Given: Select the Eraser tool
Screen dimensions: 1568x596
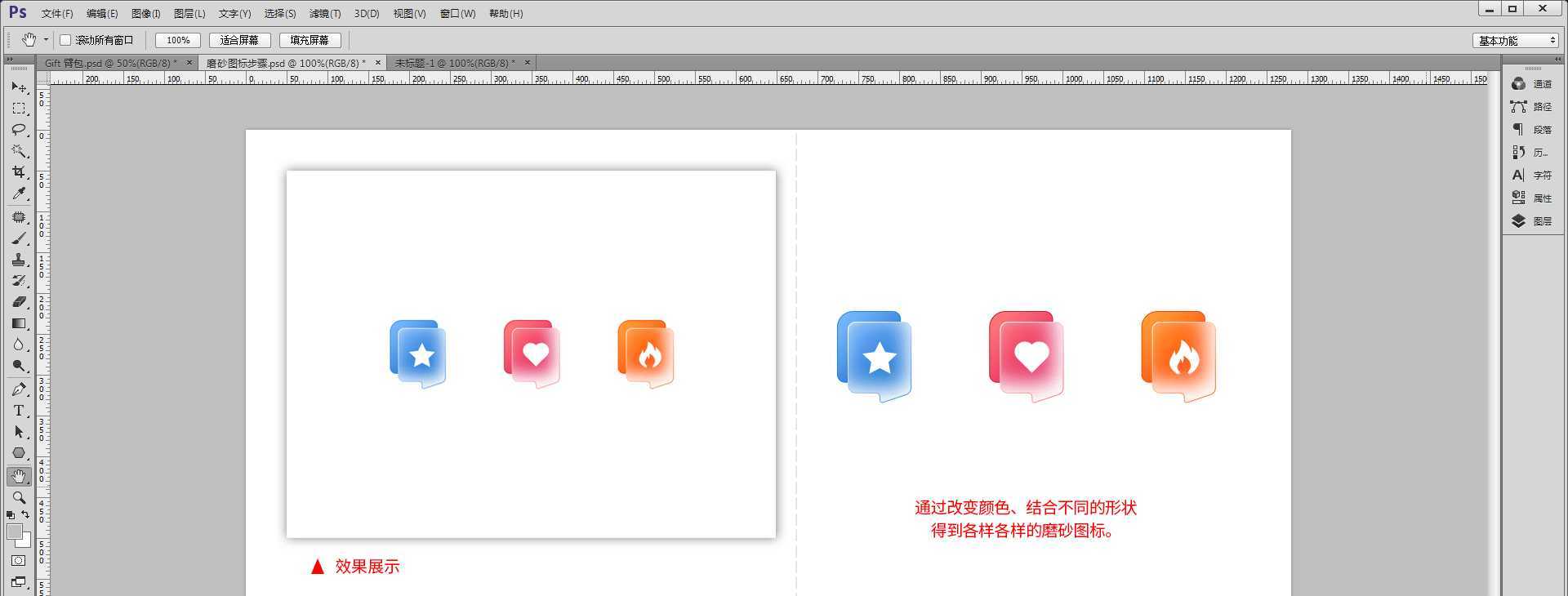Looking at the screenshot, I should point(19,302).
